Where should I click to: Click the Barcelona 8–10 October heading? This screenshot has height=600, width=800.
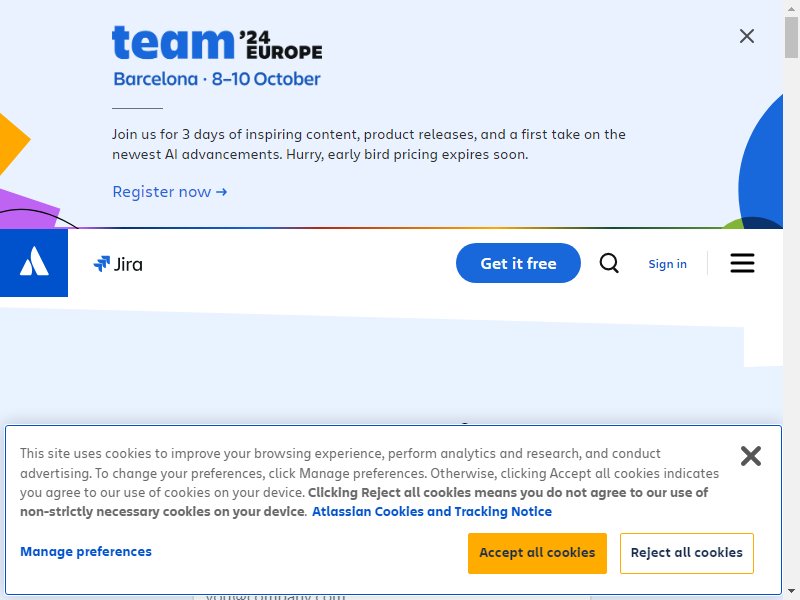(x=216, y=79)
